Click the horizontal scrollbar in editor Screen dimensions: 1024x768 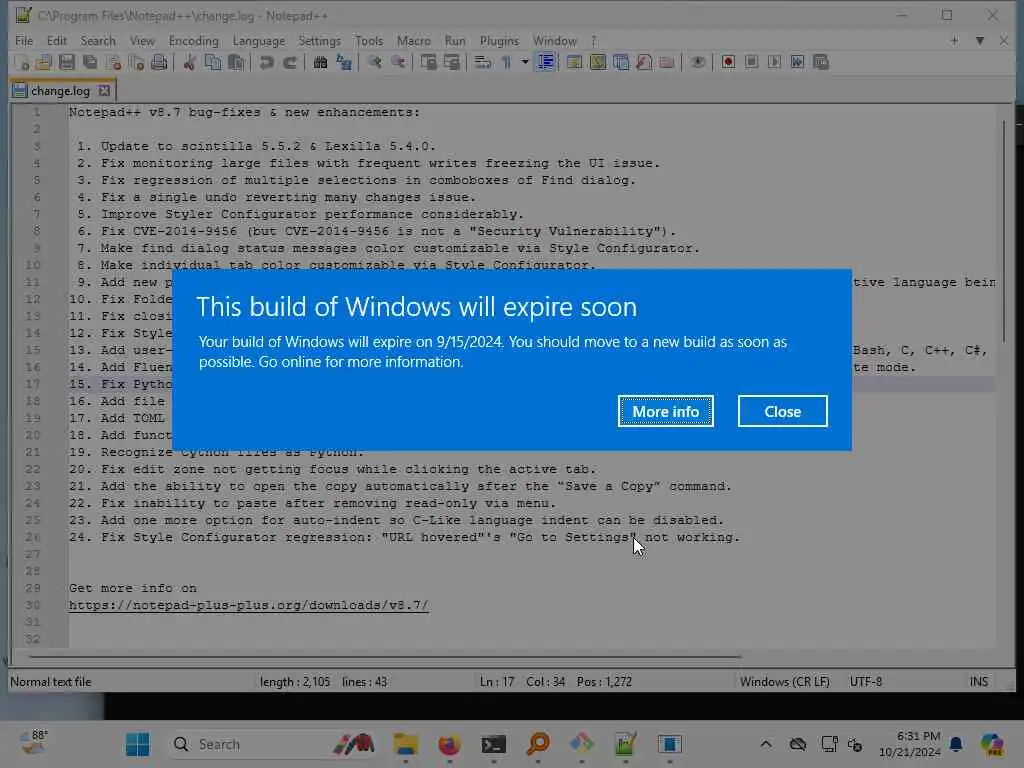coord(385,656)
